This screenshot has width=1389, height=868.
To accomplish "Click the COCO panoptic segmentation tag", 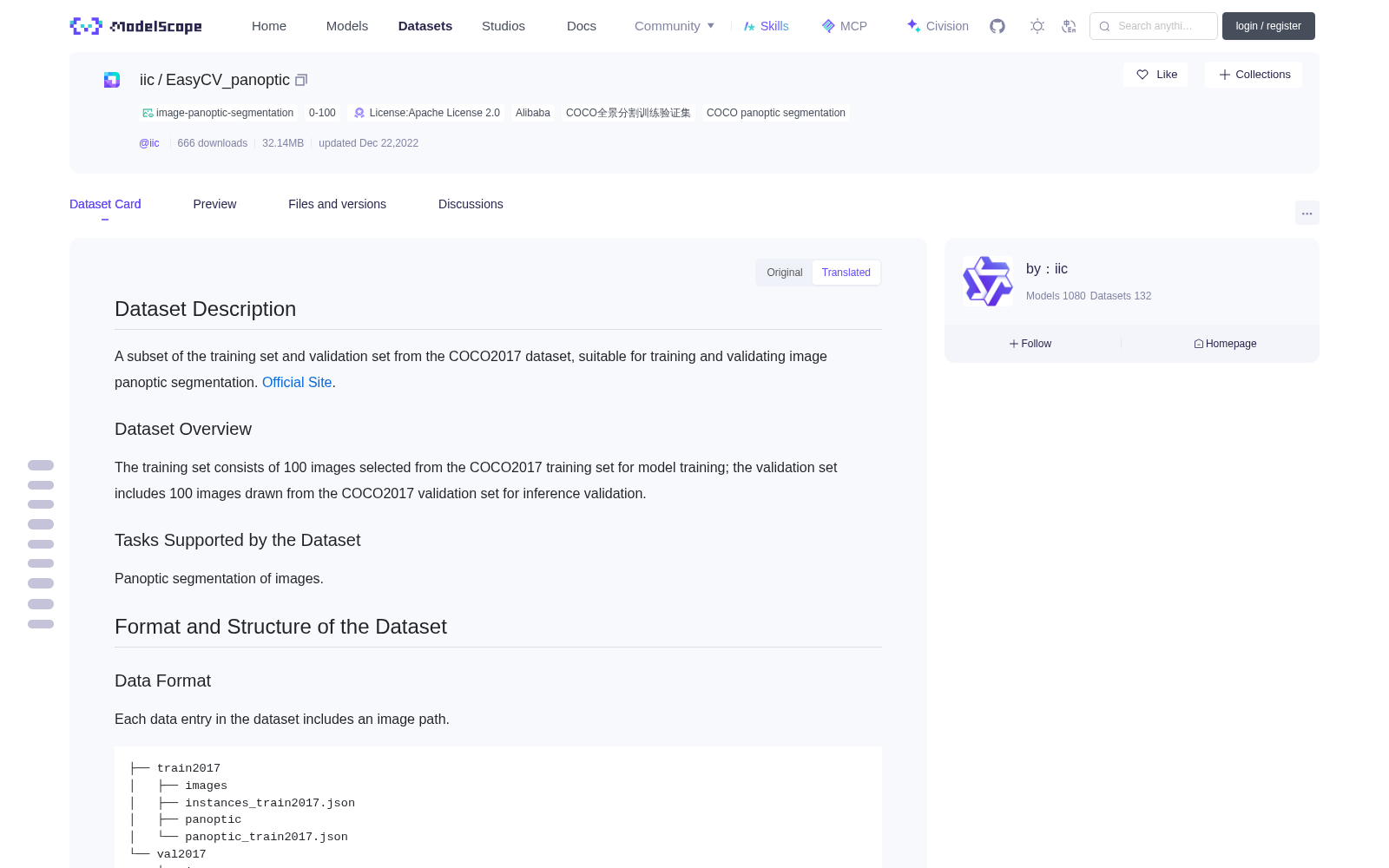I will 776,113.
